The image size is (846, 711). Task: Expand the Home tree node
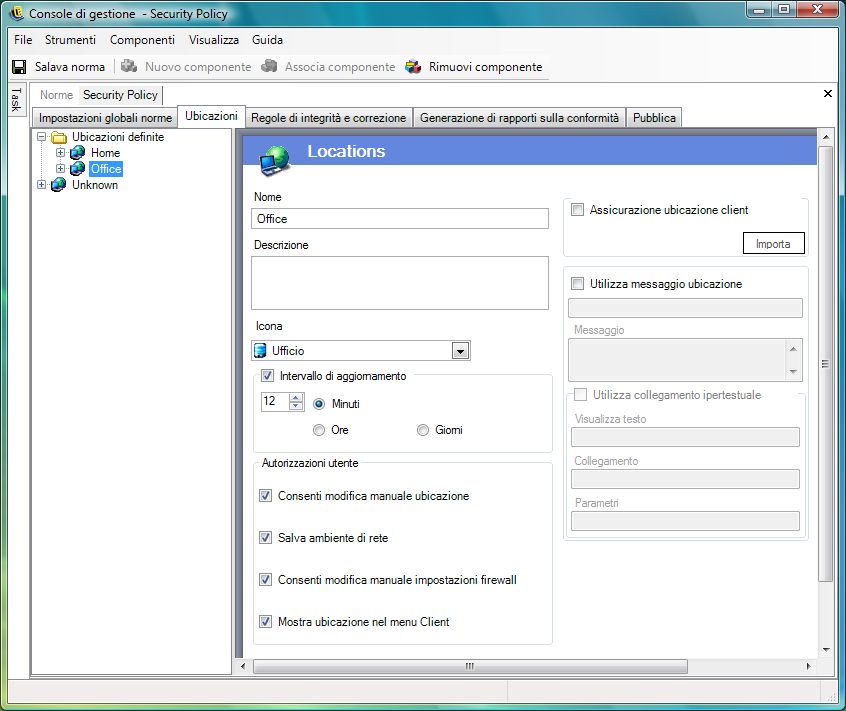pos(60,153)
